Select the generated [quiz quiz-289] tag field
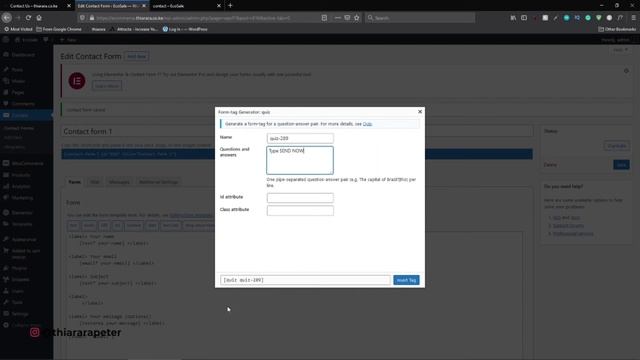The width and height of the screenshot is (640, 360). point(305,280)
